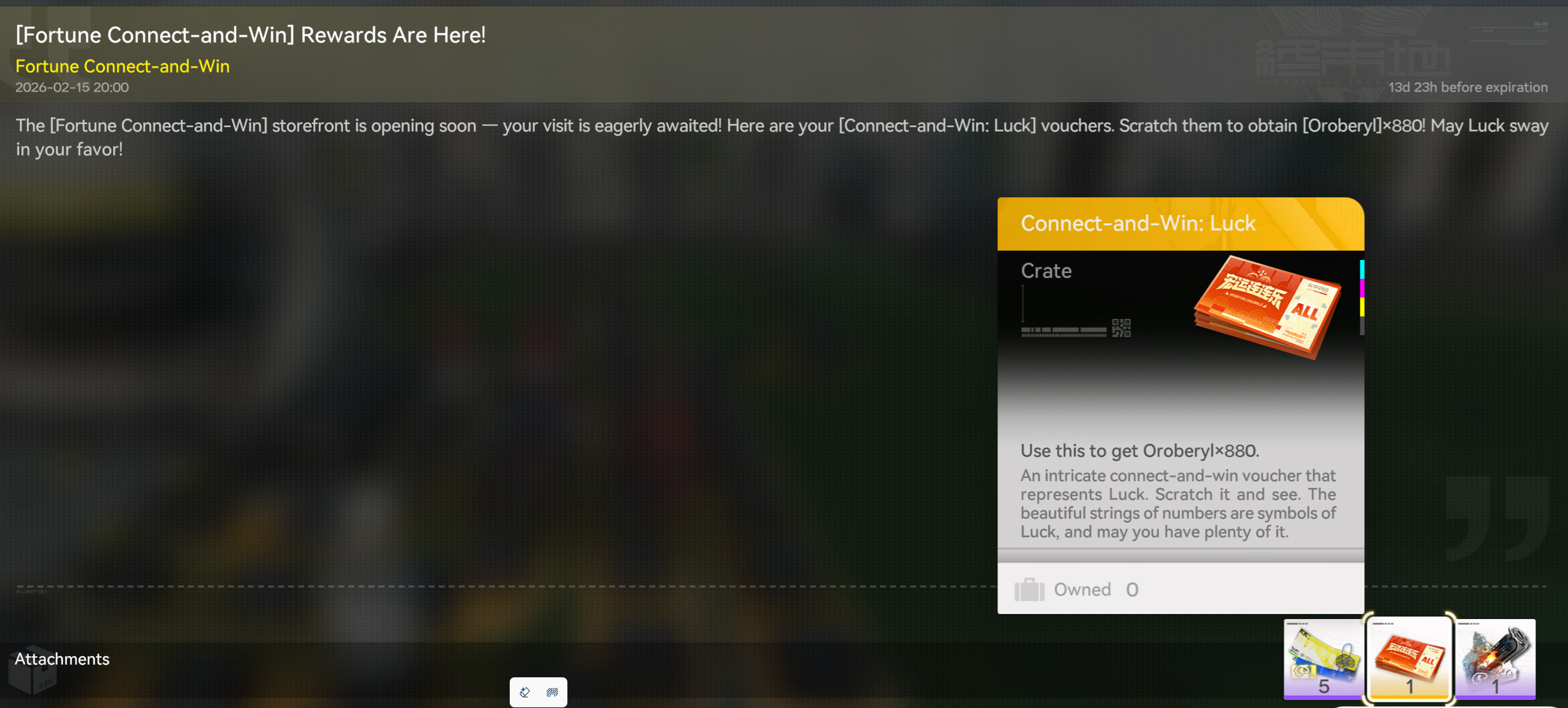1568x708 pixels.
Task: Click the 13d 23h before expiration label
Action: coord(1468,87)
